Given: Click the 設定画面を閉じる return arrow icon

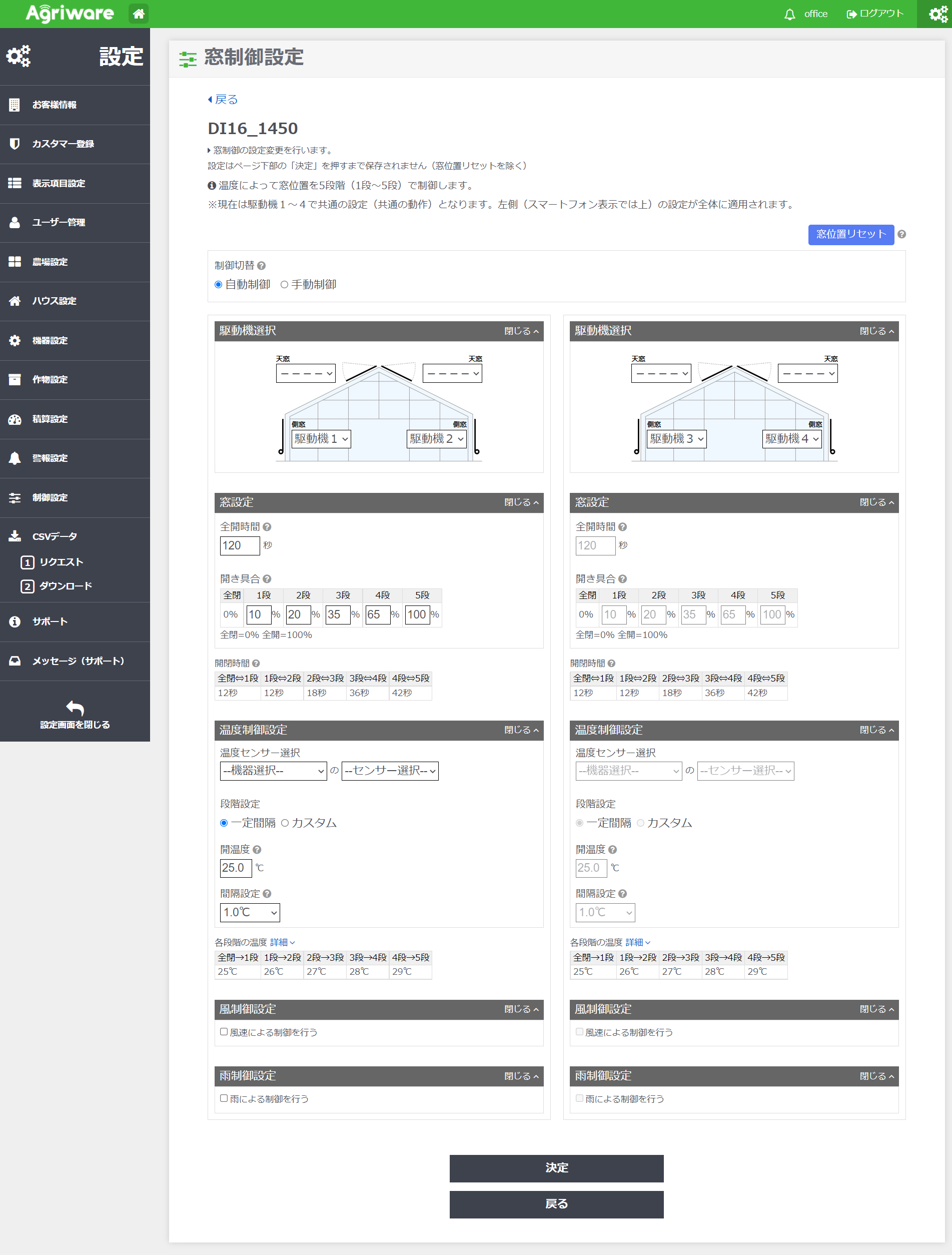Looking at the screenshot, I should click(x=75, y=708).
